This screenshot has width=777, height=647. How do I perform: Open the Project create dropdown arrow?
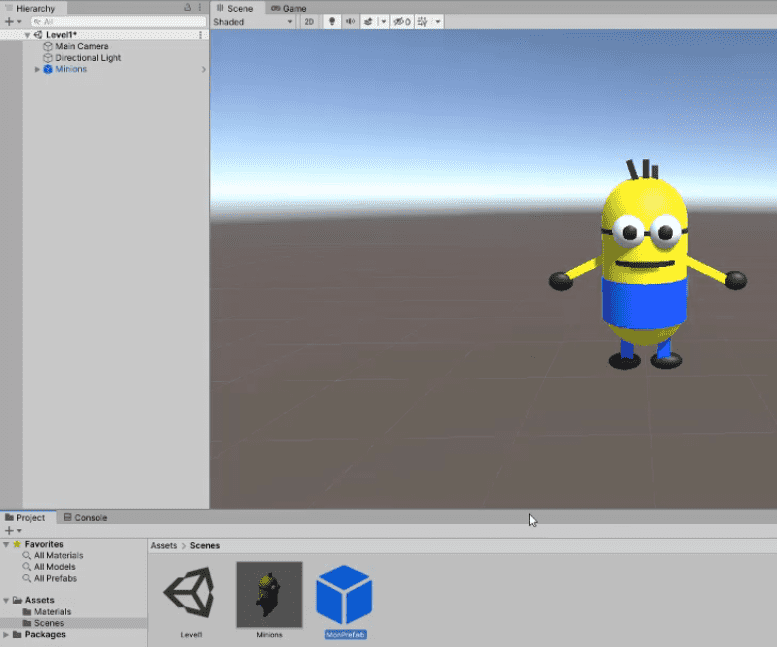coord(19,531)
